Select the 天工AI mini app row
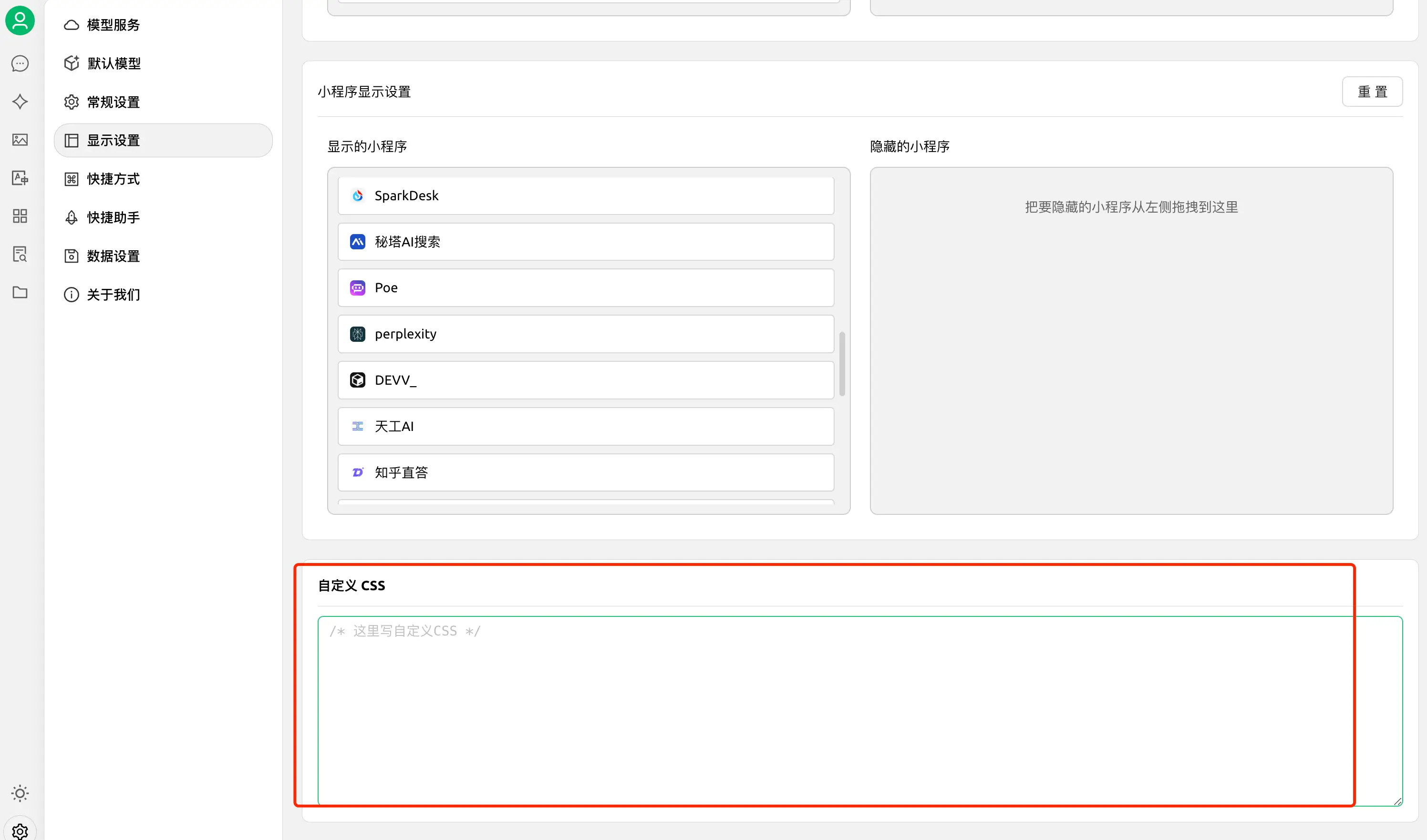This screenshot has height=840, width=1427. [x=586, y=426]
